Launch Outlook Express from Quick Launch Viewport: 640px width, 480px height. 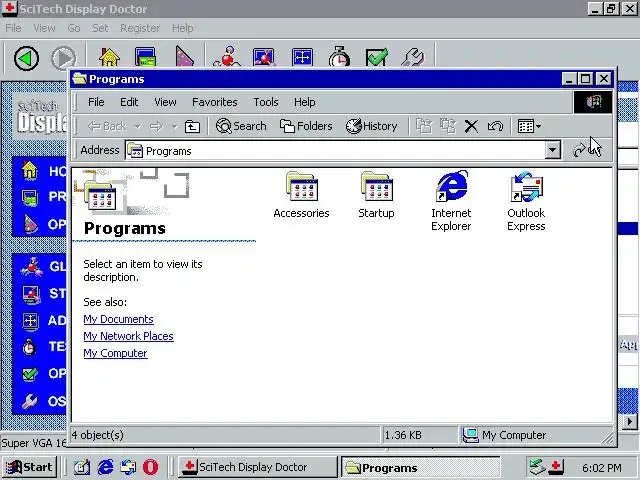pos(128,467)
